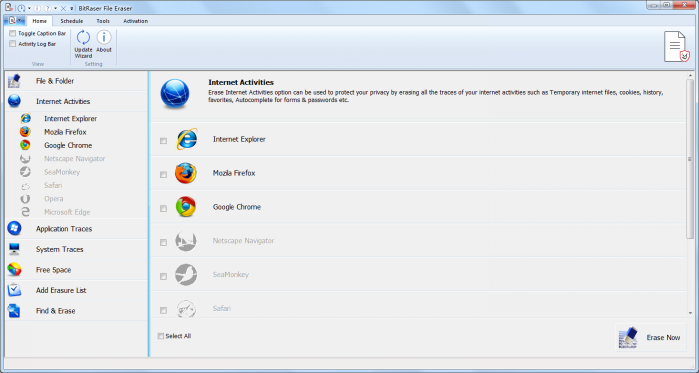This screenshot has height=373, width=699.
Task: Enable the Toggle Caption Bar checkbox
Action: coord(12,33)
